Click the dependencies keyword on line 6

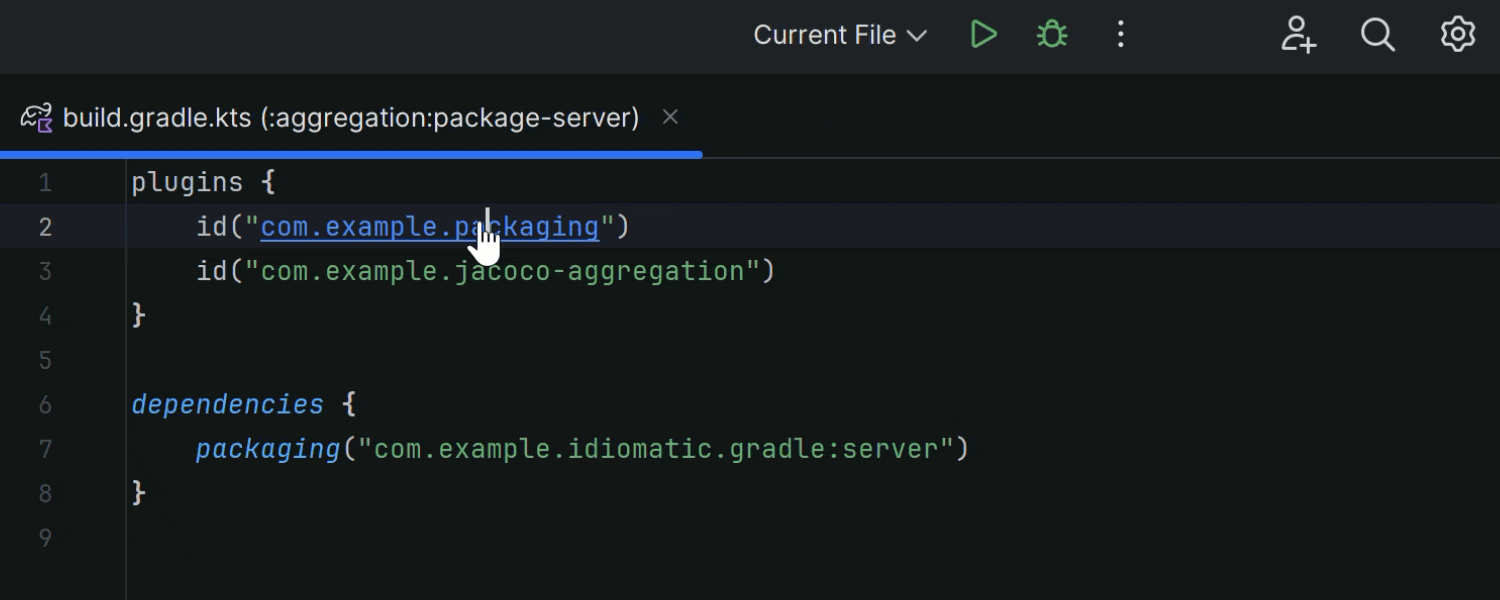(x=228, y=404)
